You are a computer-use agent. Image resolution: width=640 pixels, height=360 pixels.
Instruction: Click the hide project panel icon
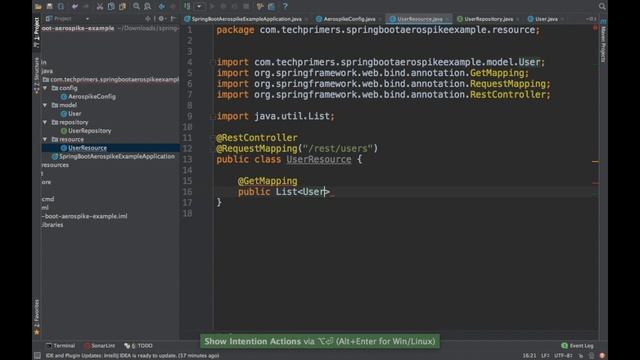click(173, 19)
